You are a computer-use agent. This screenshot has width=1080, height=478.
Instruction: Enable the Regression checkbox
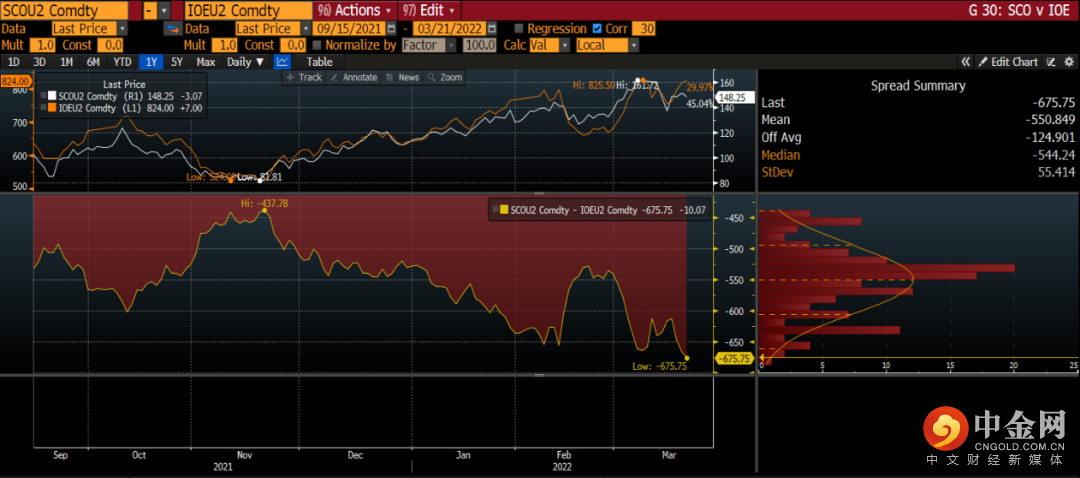point(518,29)
